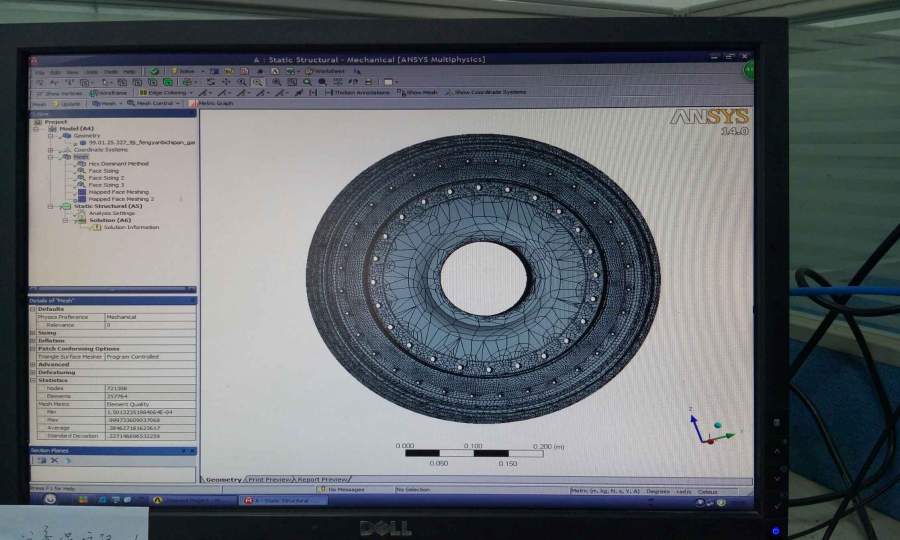Switch to the Report Preview tab
900x540 pixels.
coord(323,479)
